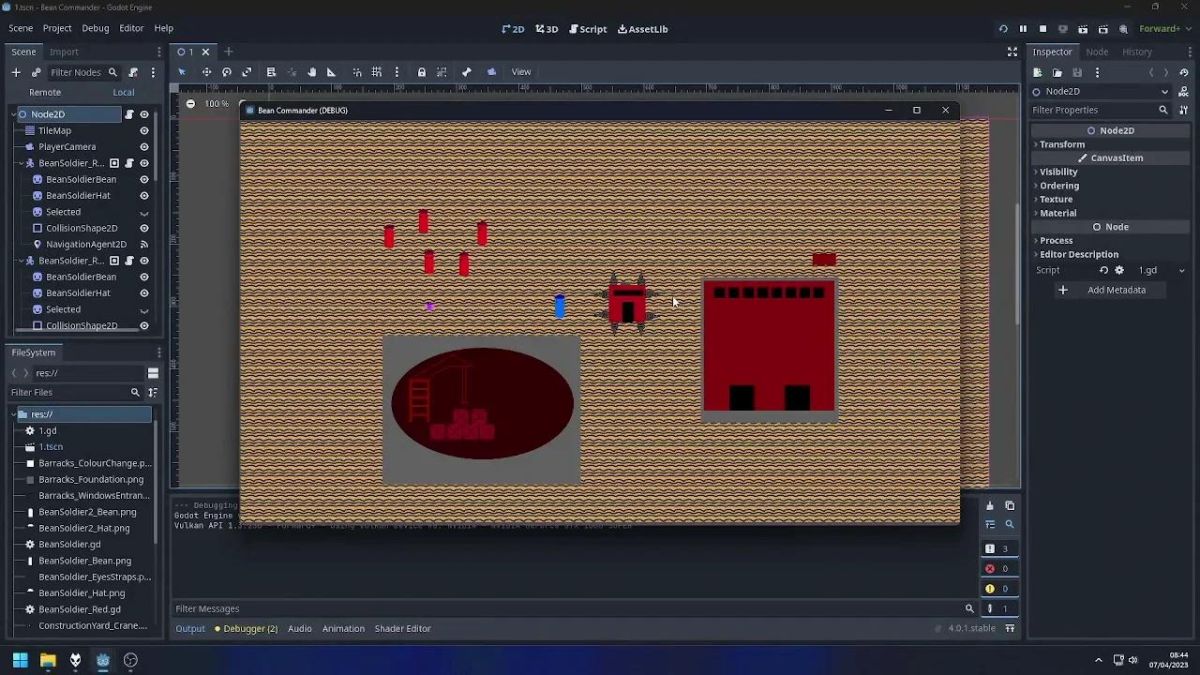Reset zoom with the 100 % button
Image resolution: width=1200 pixels, height=675 pixels.
(216, 103)
